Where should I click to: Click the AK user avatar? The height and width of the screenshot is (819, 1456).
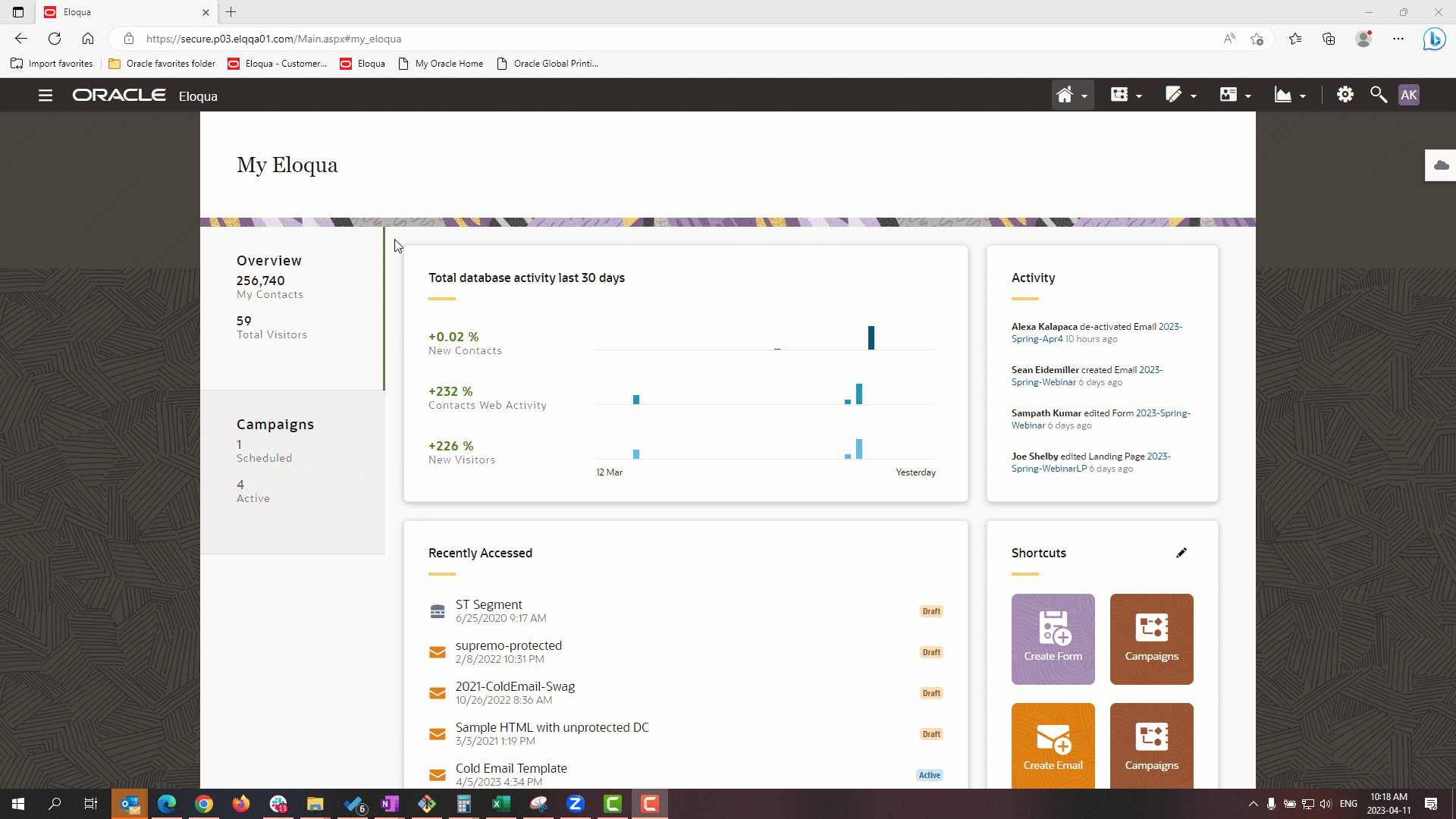[x=1408, y=95]
